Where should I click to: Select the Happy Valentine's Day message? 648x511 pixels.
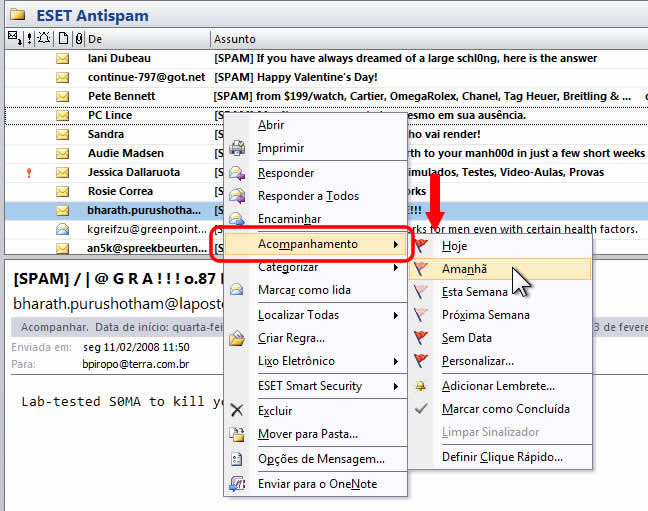tap(326, 77)
